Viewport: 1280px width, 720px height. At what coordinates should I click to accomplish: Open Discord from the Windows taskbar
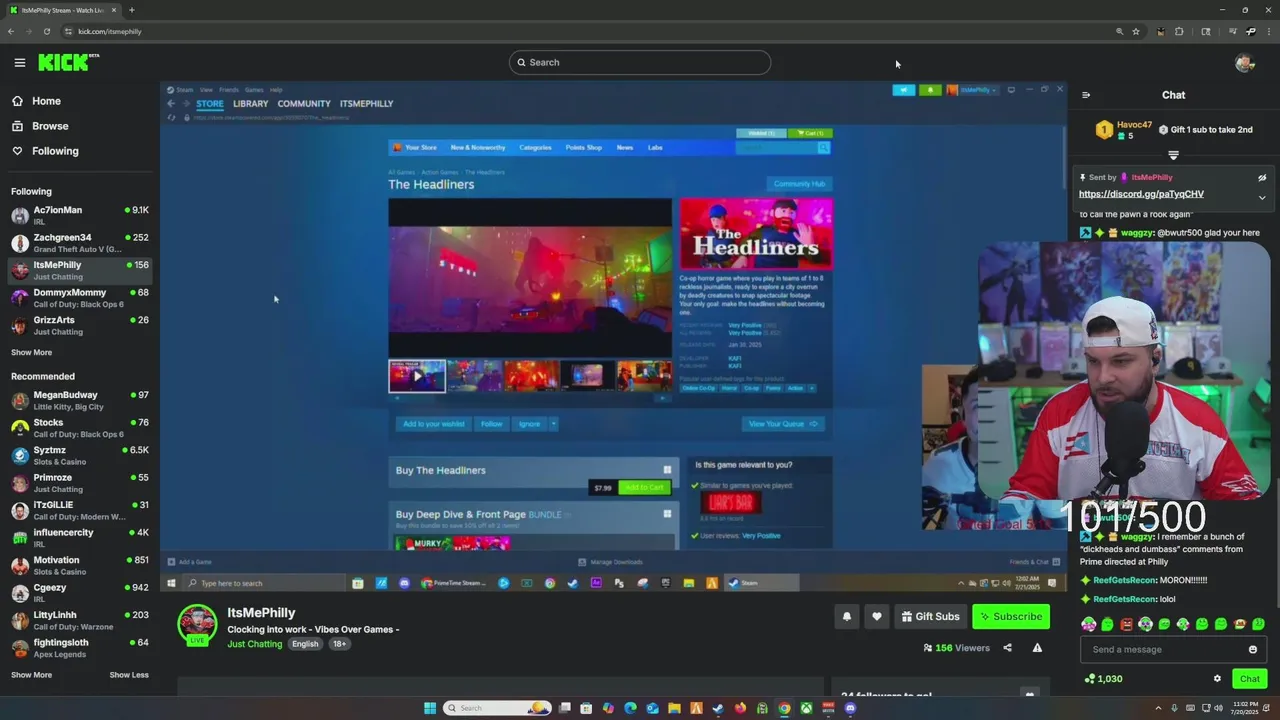[850, 708]
